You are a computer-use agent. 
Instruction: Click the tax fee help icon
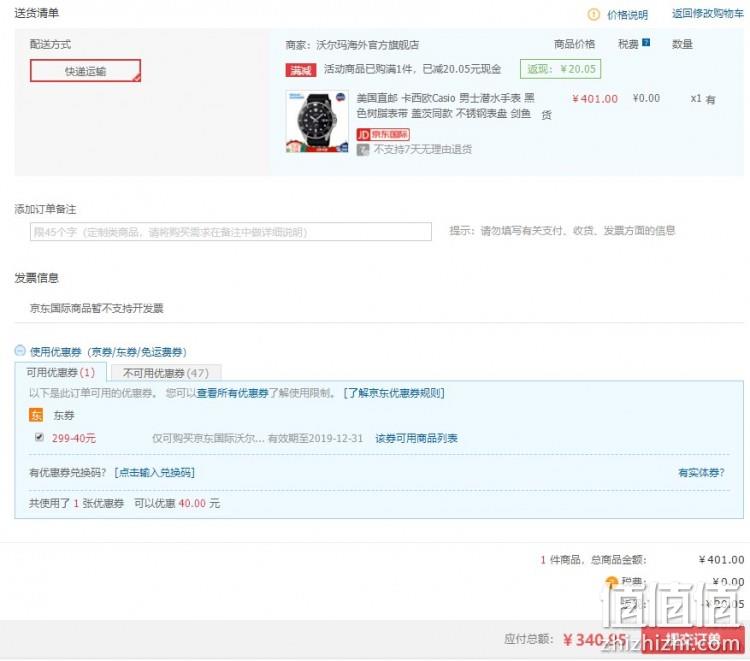point(646,43)
